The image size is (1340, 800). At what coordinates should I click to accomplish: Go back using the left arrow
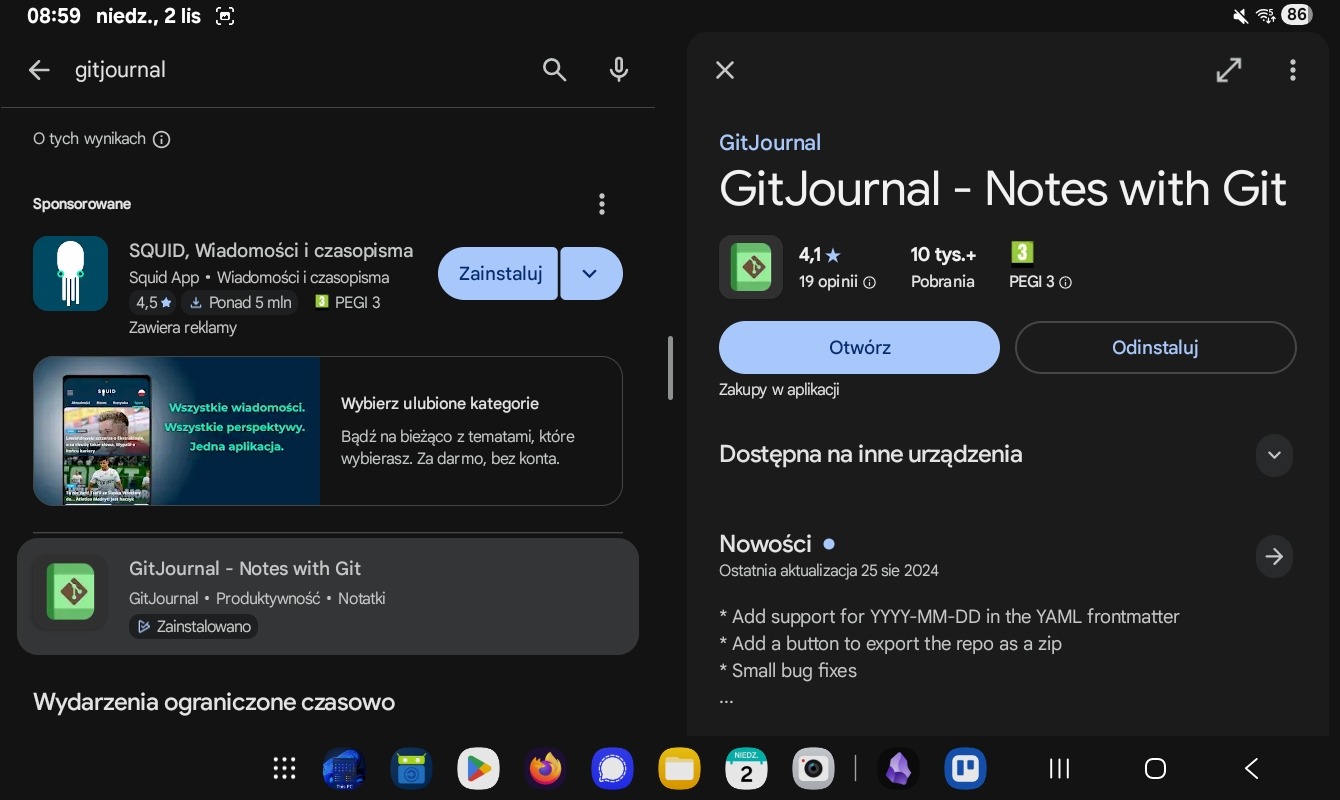coord(39,69)
